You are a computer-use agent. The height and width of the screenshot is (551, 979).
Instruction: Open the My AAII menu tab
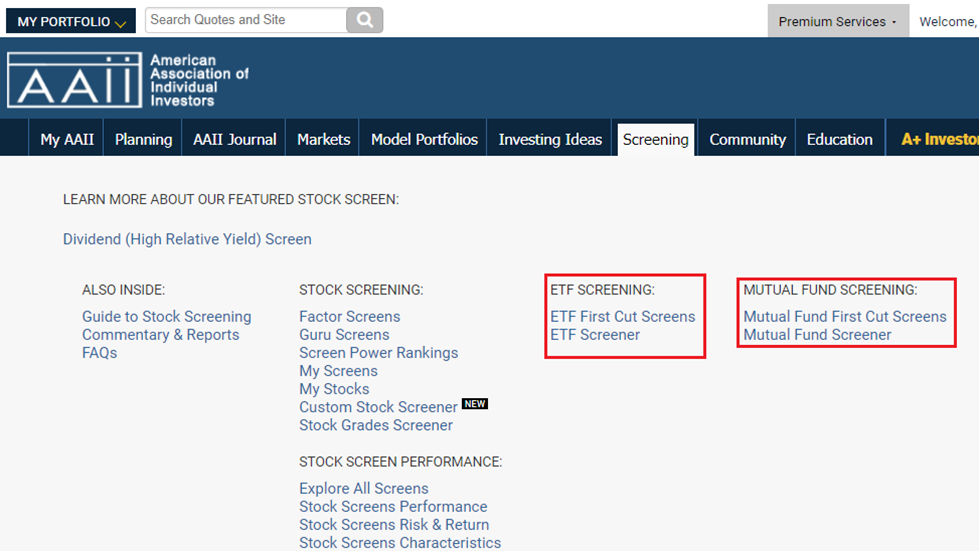(x=67, y=139)
